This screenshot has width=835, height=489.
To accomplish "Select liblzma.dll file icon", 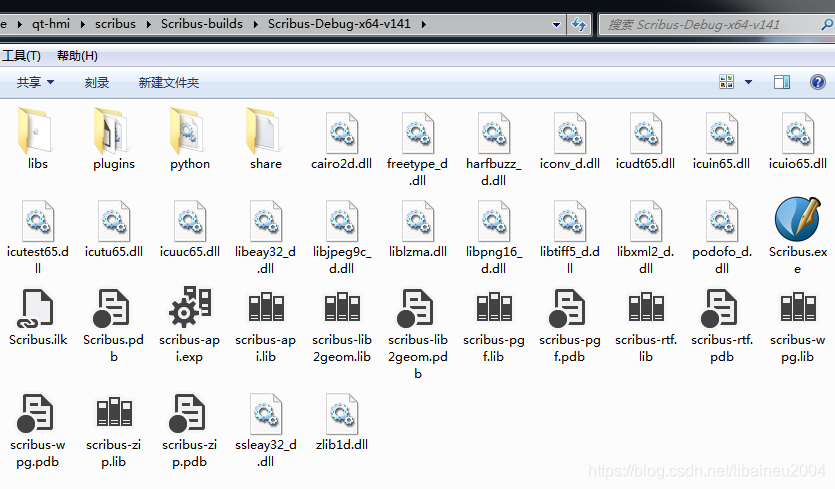I will (418, 221).
